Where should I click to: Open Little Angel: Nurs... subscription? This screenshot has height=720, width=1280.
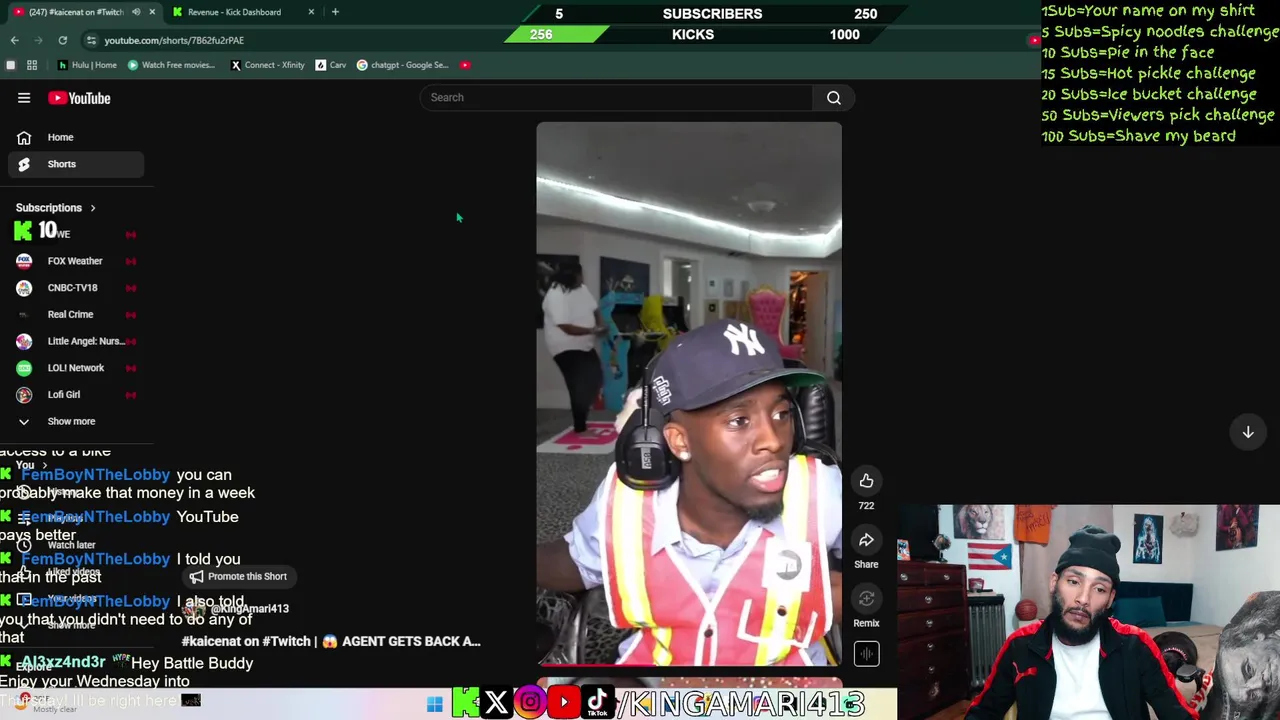pyautogui.click(x=75, y=341)
